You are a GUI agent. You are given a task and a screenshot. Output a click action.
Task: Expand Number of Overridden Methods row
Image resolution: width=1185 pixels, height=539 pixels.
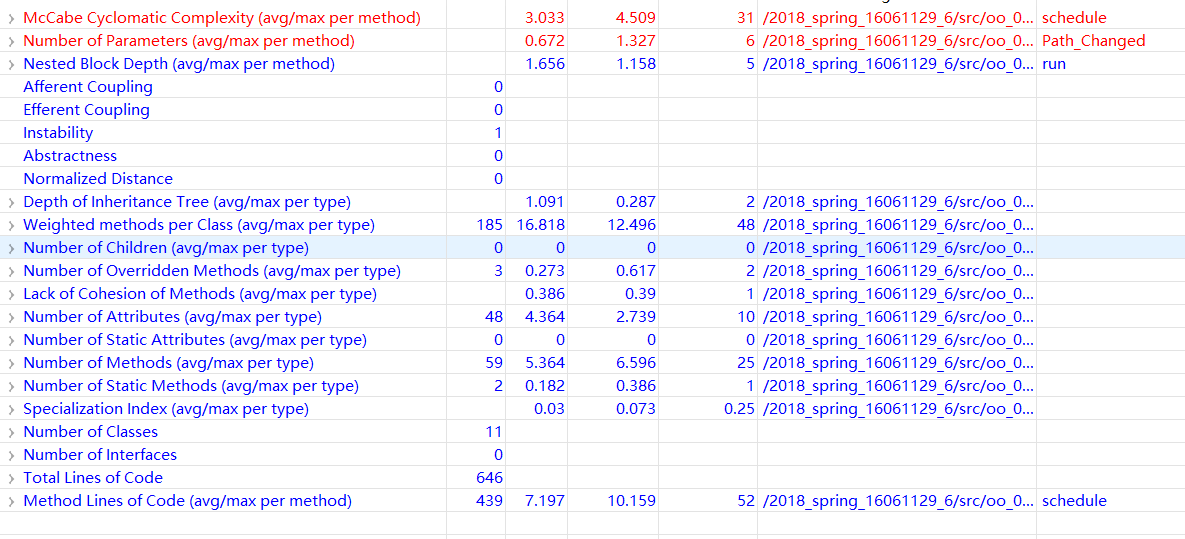(11, 271)
